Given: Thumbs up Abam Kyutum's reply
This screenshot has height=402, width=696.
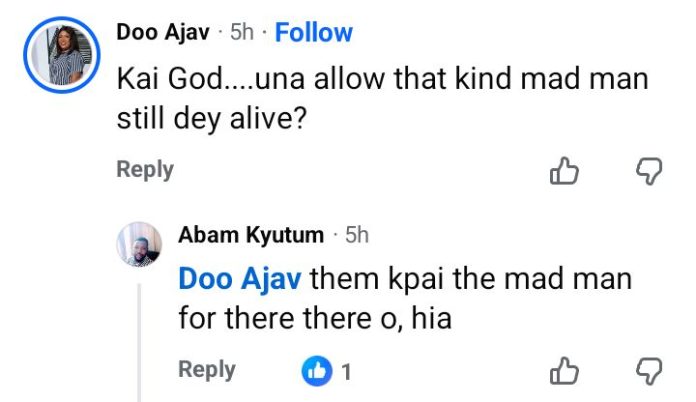Looking at the screenshot, I should (x=565, y=372).
